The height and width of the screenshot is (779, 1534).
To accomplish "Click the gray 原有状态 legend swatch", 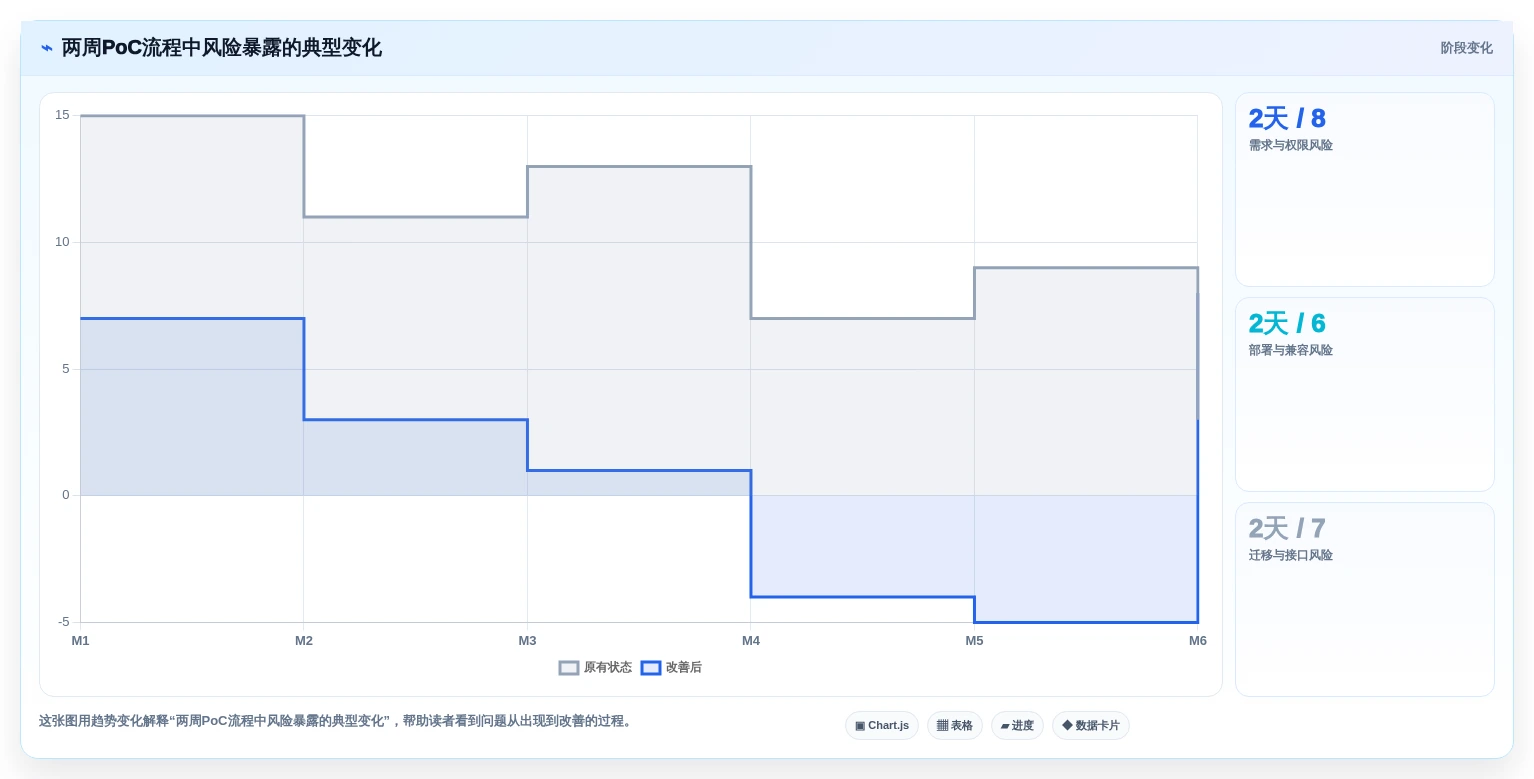I will click(569, 668).
